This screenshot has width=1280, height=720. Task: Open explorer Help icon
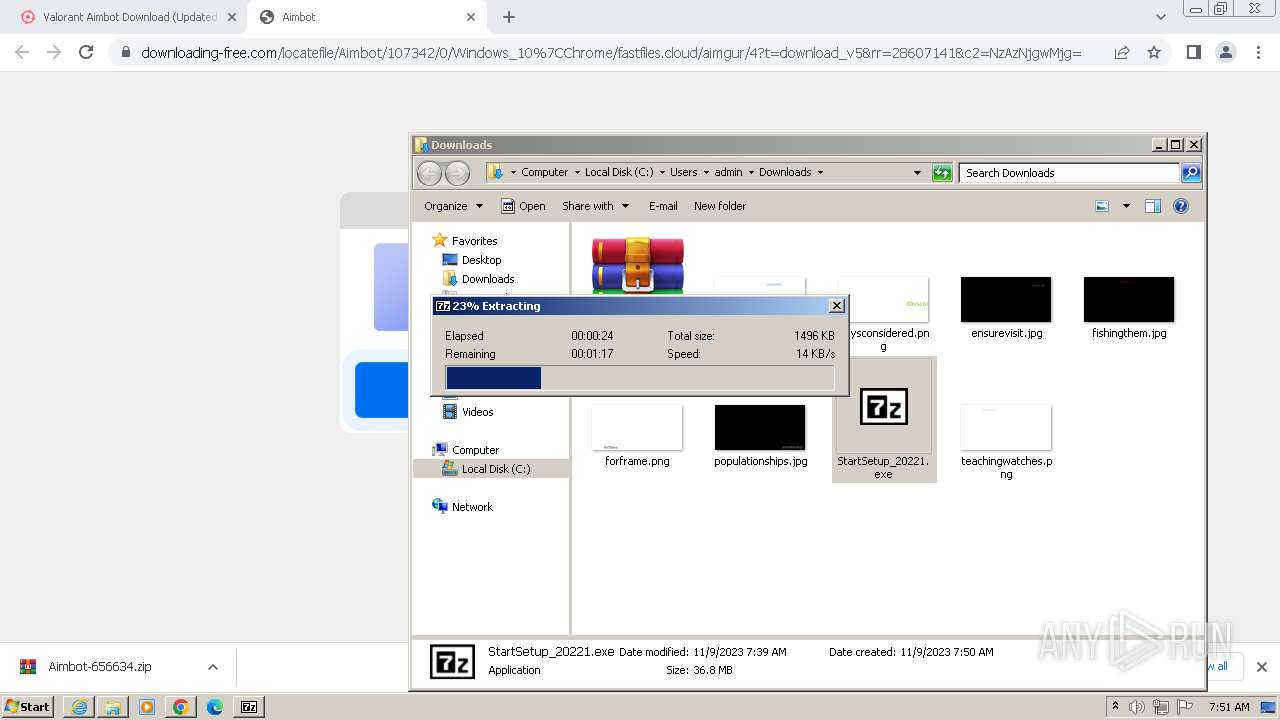pos(1181,206)
